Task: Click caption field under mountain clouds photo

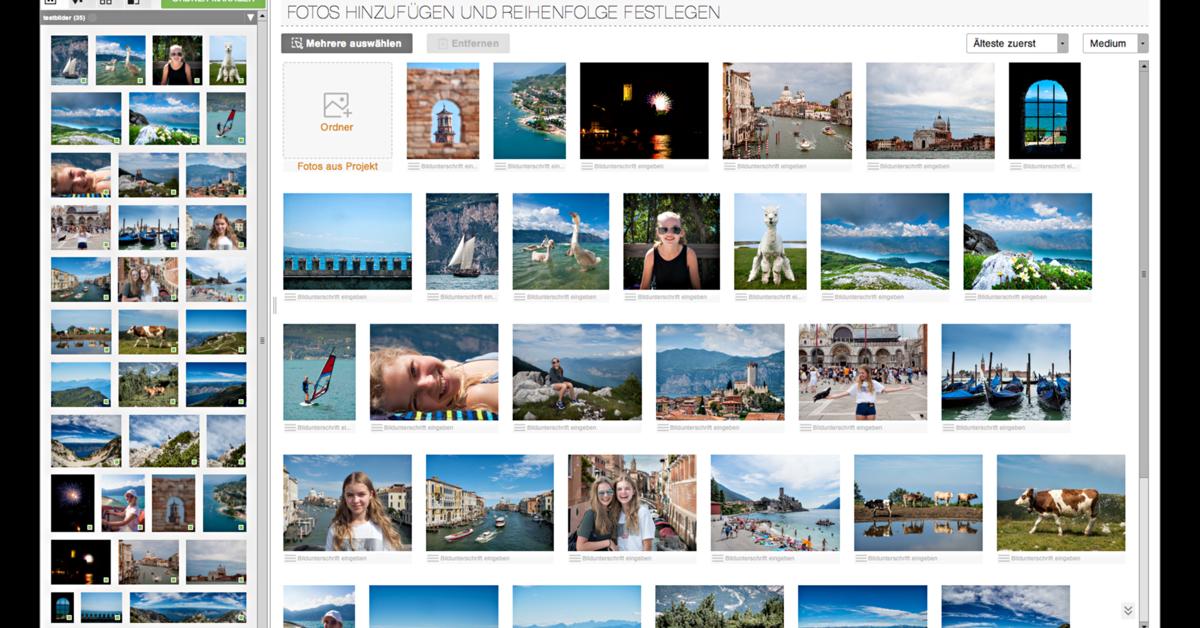Action: tap(891, 297)
